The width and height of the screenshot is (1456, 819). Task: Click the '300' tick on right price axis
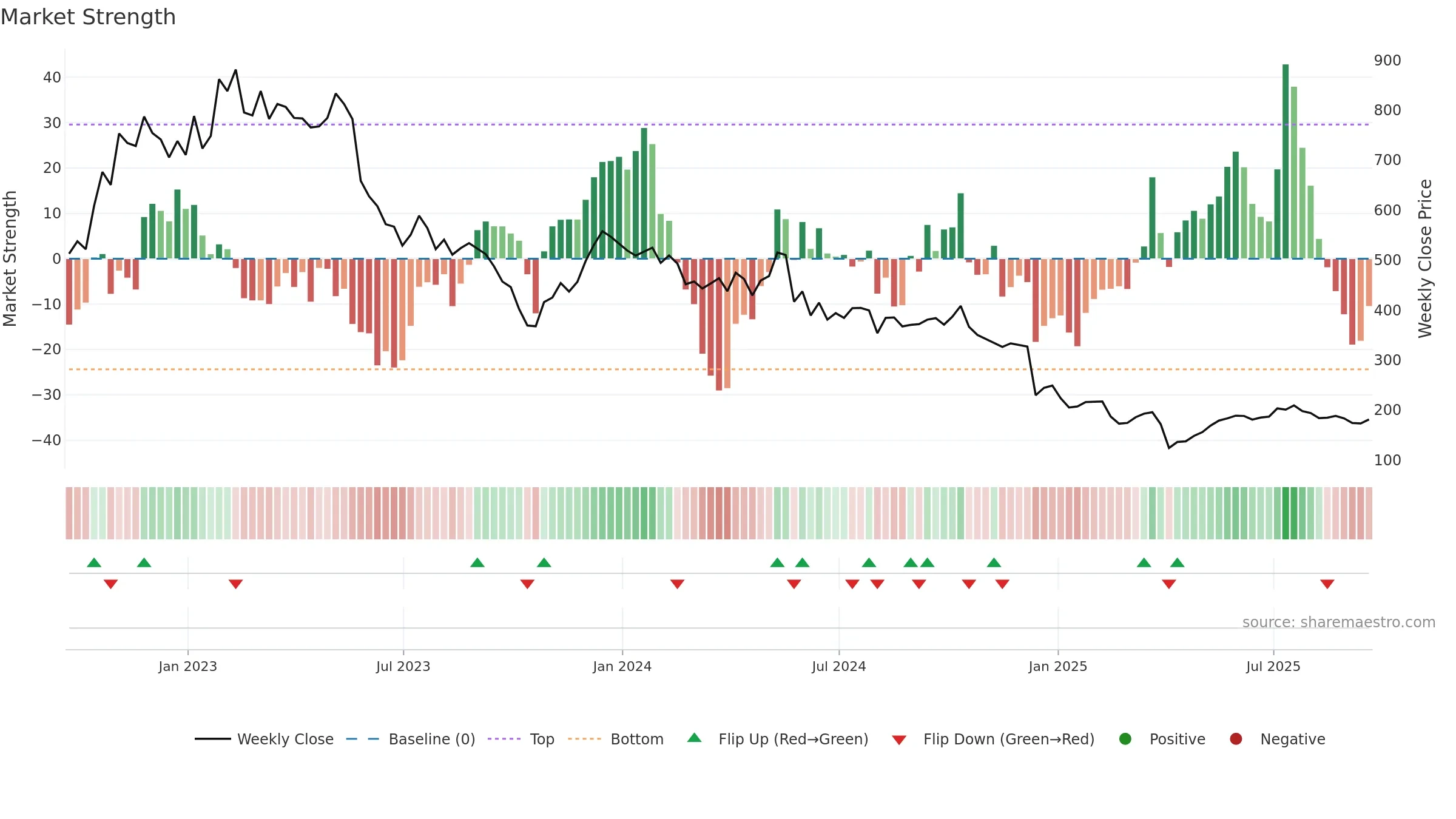[1387, 360]
